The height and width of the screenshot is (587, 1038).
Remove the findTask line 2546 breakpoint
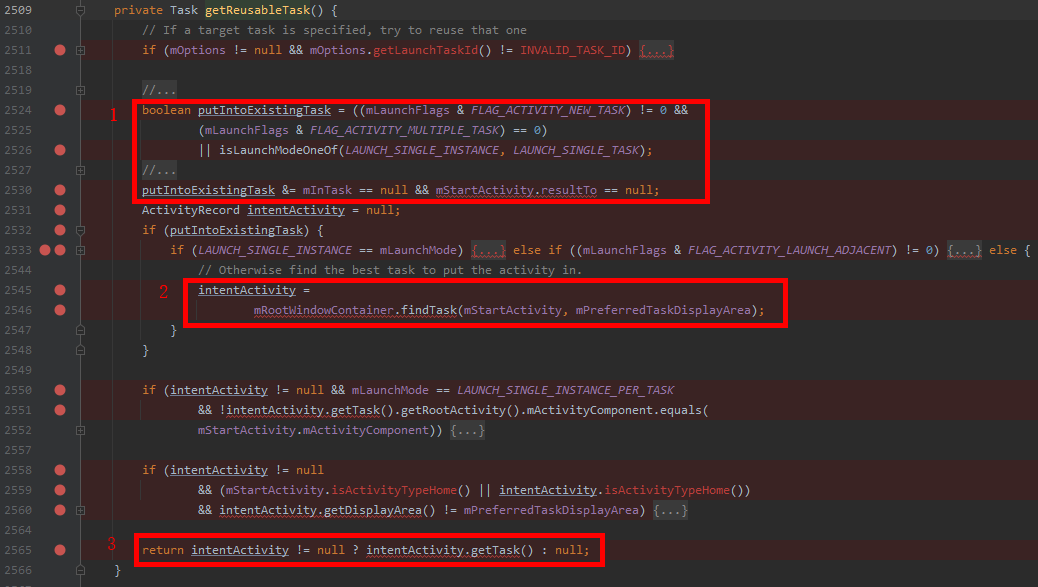click(x=60, y=310)
